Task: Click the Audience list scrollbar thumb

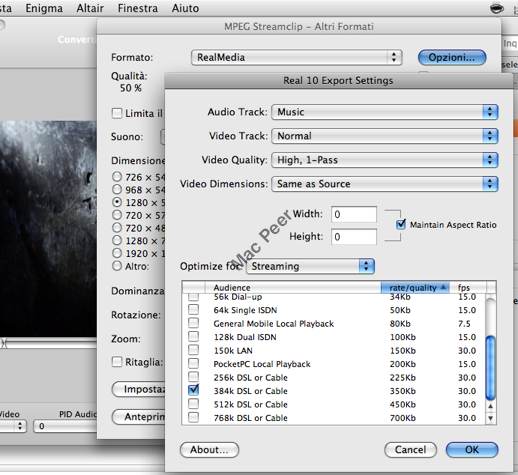Action: coord(490,367)
